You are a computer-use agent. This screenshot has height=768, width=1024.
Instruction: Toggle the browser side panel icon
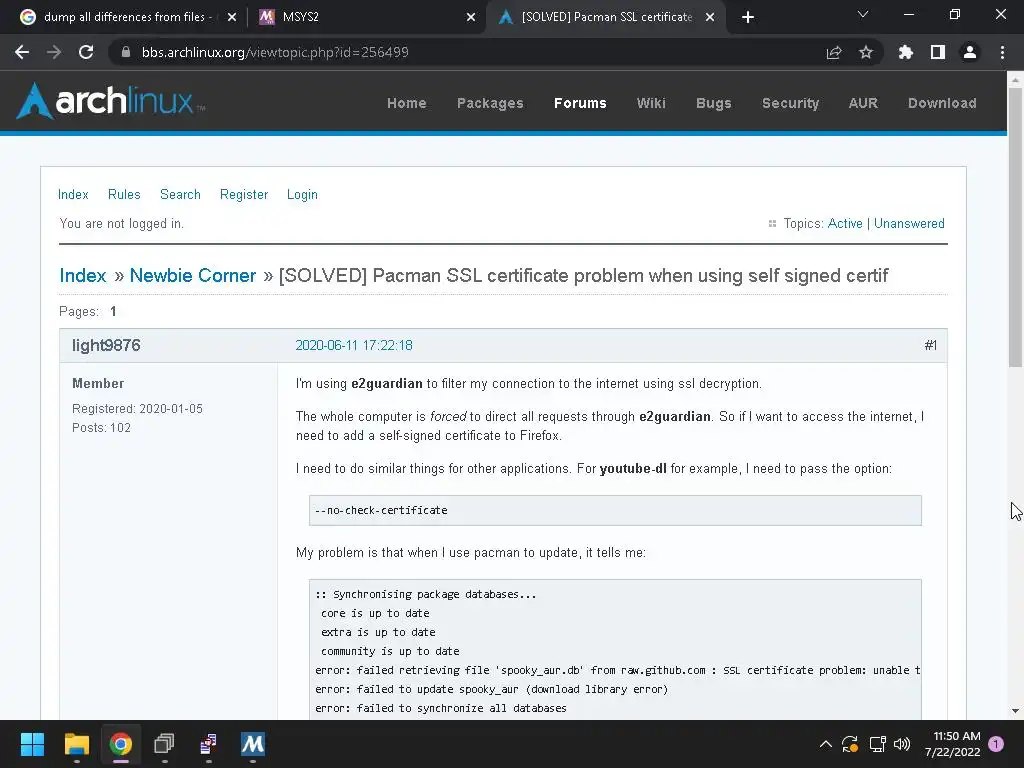[x=938, y=52]
